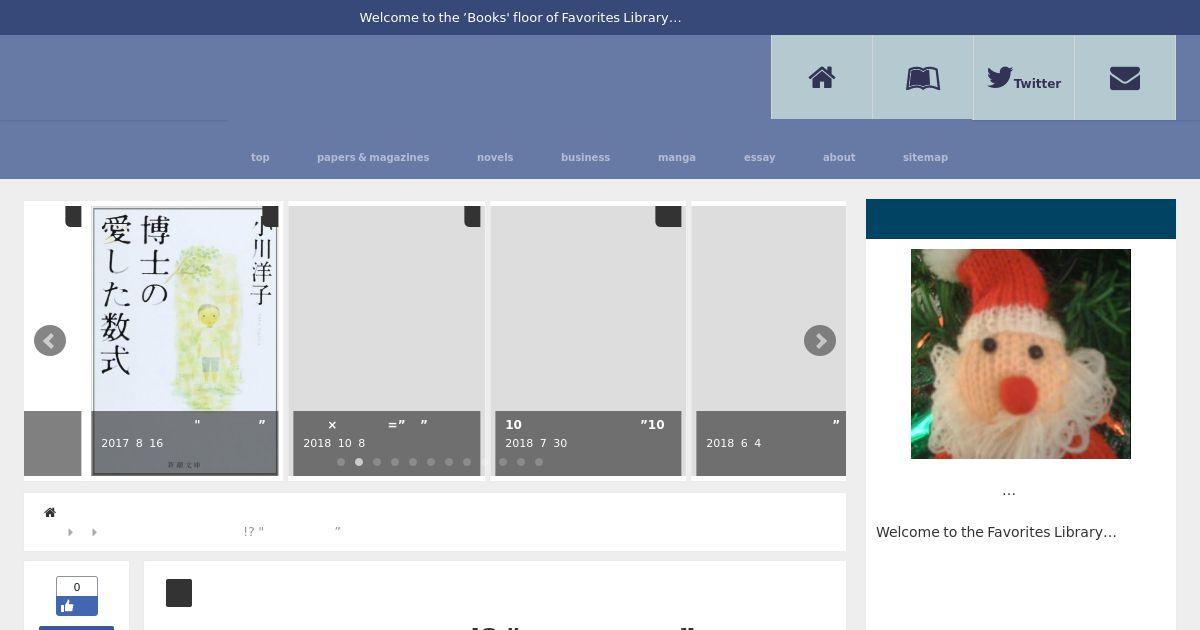Go to previous carousel slide arrow
This screenshot has width=1200, height=630.
coord(50,341)
